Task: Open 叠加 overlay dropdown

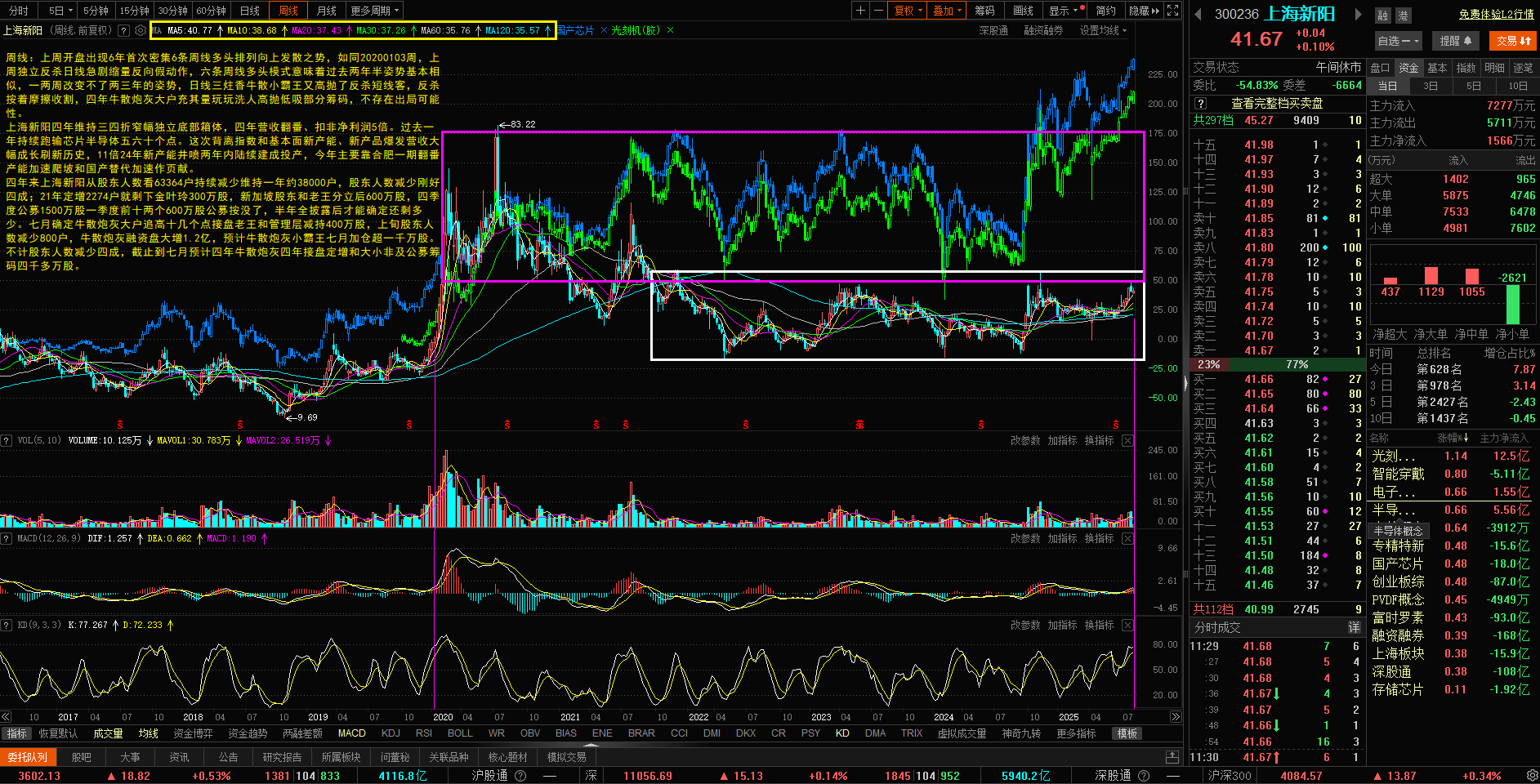Action: tap(948, 11)
